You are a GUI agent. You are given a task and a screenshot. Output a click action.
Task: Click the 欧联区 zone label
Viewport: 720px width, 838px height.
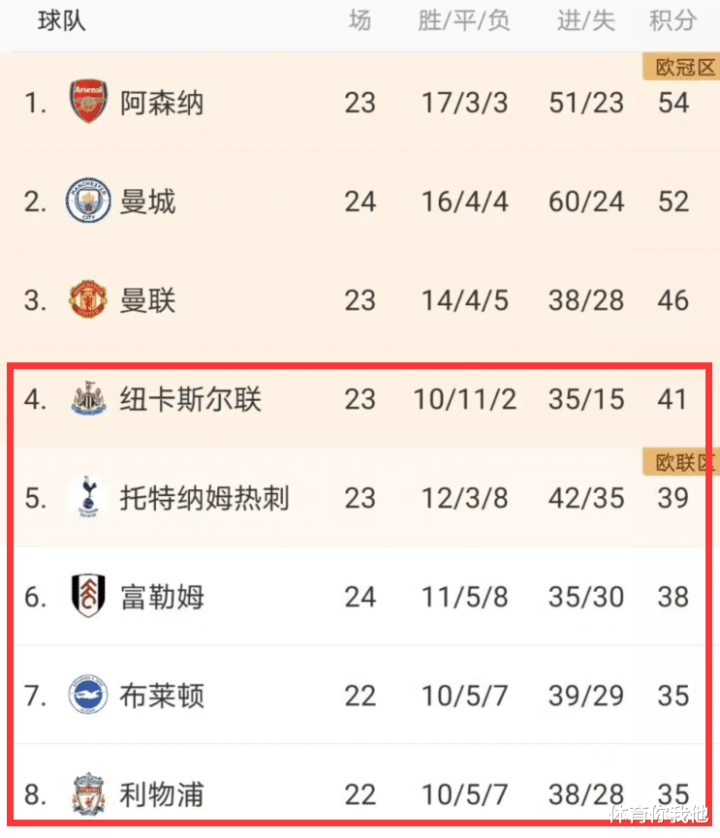click(x=682, y=462)
